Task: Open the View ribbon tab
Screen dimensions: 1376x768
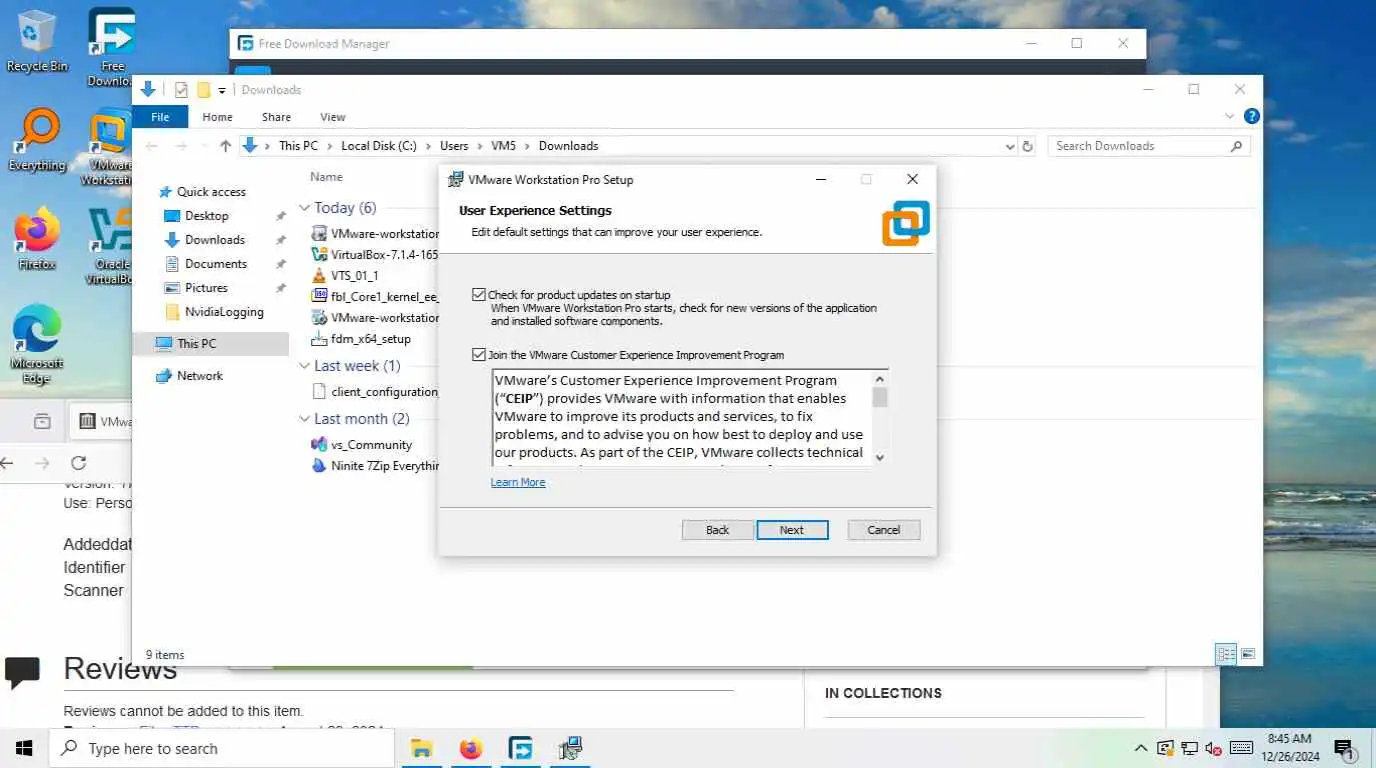Action: (x=333, y=117)
